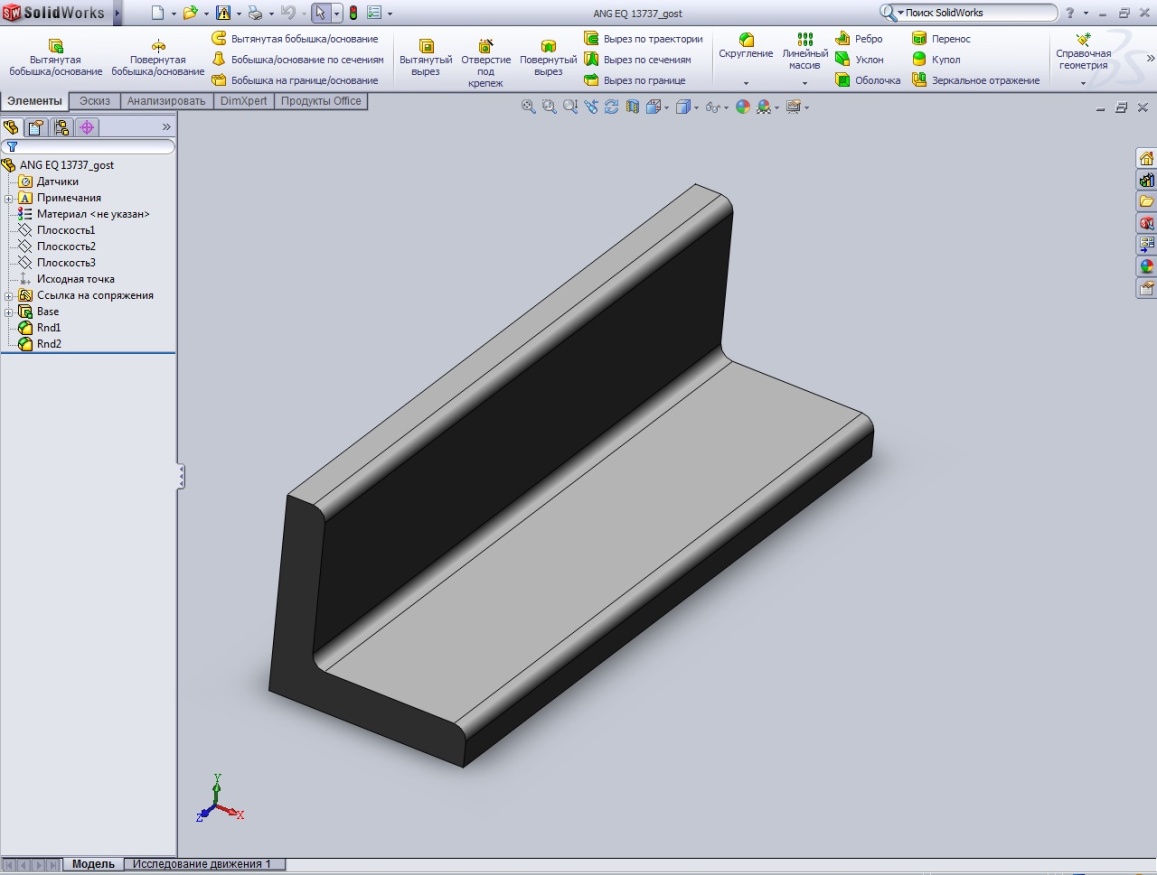This screenshot has width=1157, height=875.
Task: Expand the arrow under Скругление
Action: click(x=746, y=83)
